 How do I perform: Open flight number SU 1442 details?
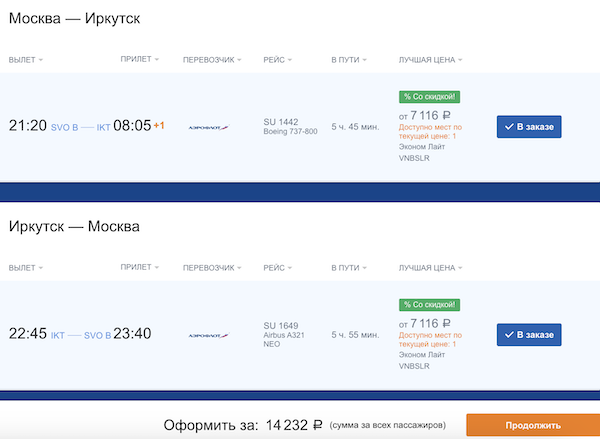click(x=279, y=122)
